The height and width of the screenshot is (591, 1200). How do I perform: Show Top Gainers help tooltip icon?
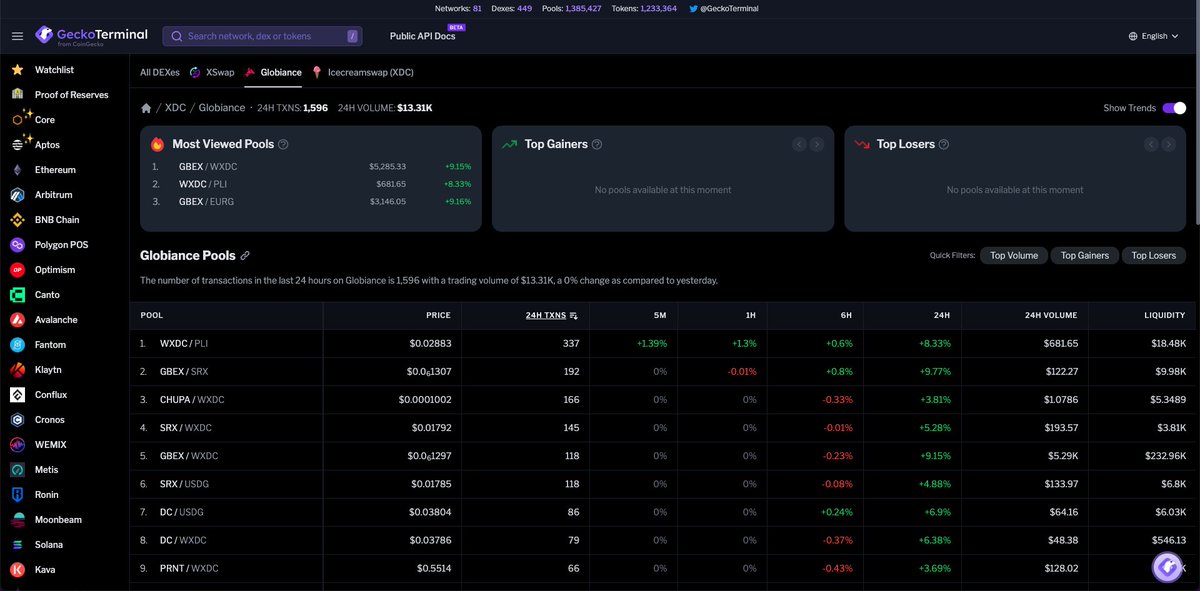click(597, 144)
